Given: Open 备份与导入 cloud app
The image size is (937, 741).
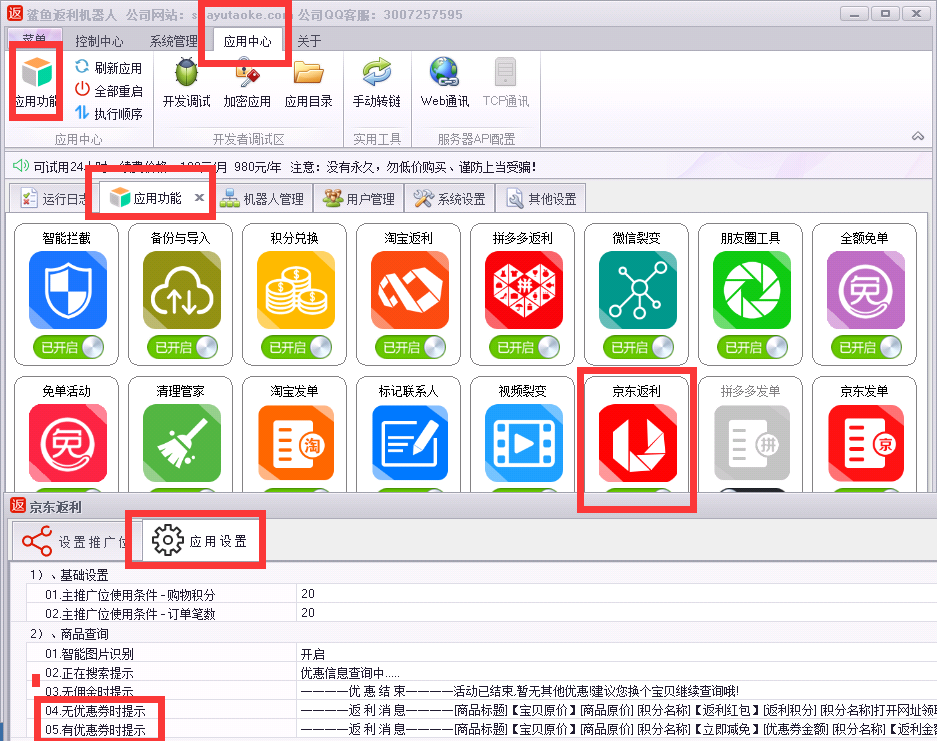Looking at the screenshot, I should pos(182,290).
